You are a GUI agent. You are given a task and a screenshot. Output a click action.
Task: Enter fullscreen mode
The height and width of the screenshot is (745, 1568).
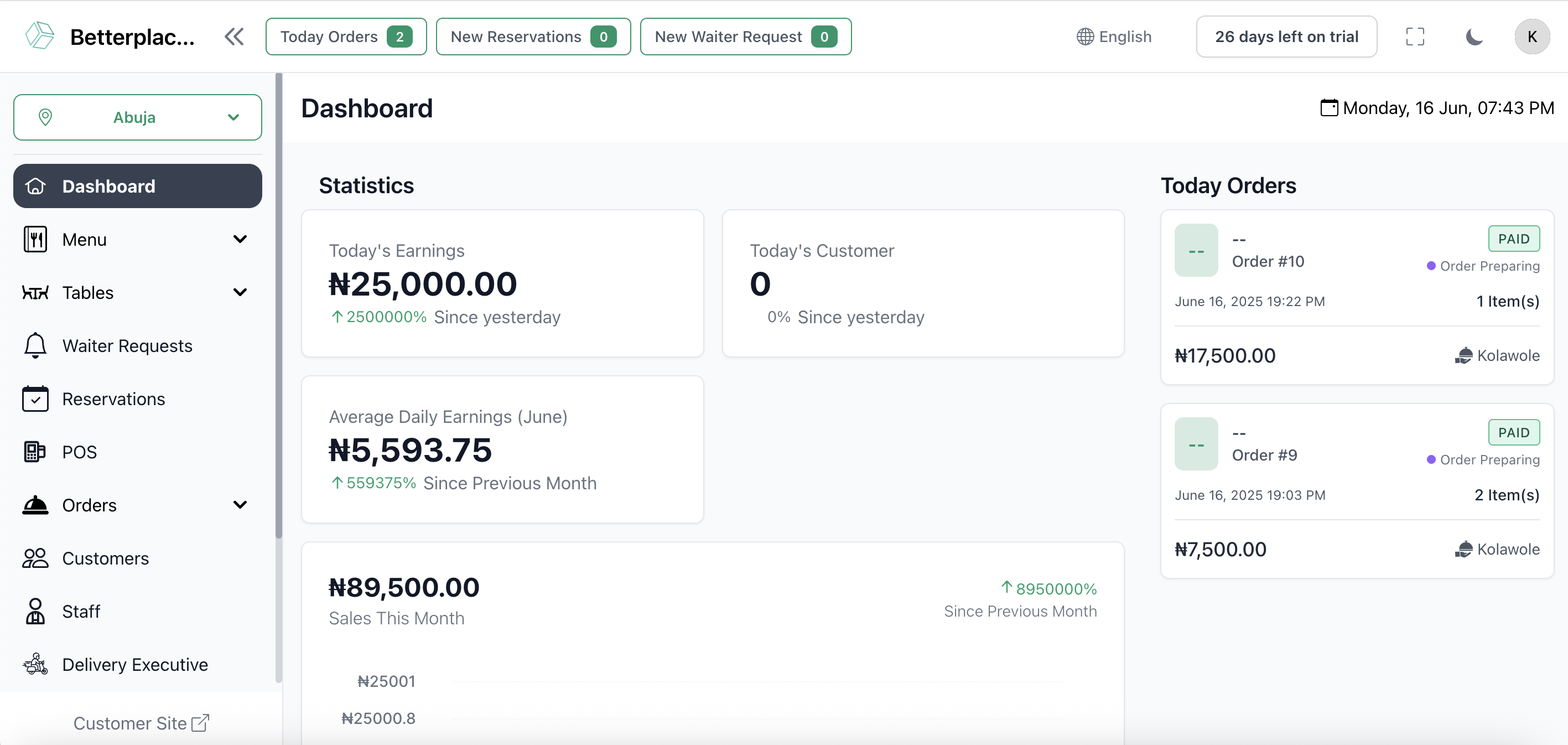tap(1415, 37)
